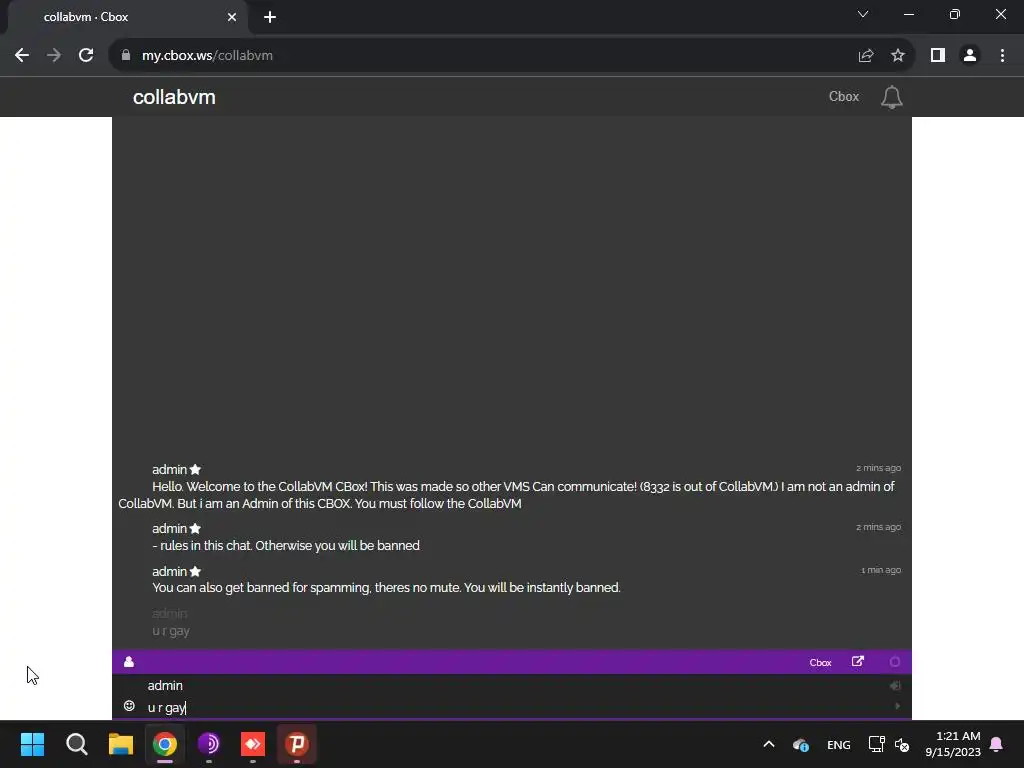Screen dimensions: 1024x768
Task: Send the message with the arrow button
Action: click(x=897, y=706)
